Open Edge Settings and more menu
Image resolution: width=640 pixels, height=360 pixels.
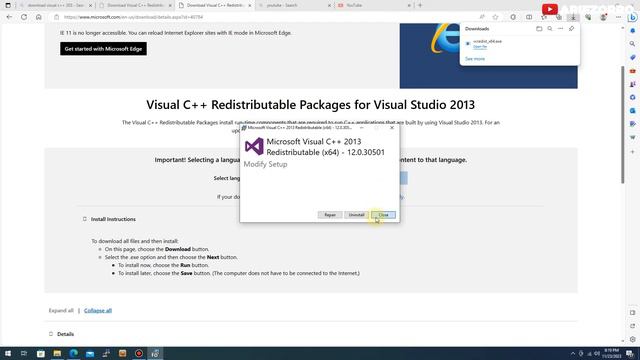pyautogui.click(x=618, y=17)
